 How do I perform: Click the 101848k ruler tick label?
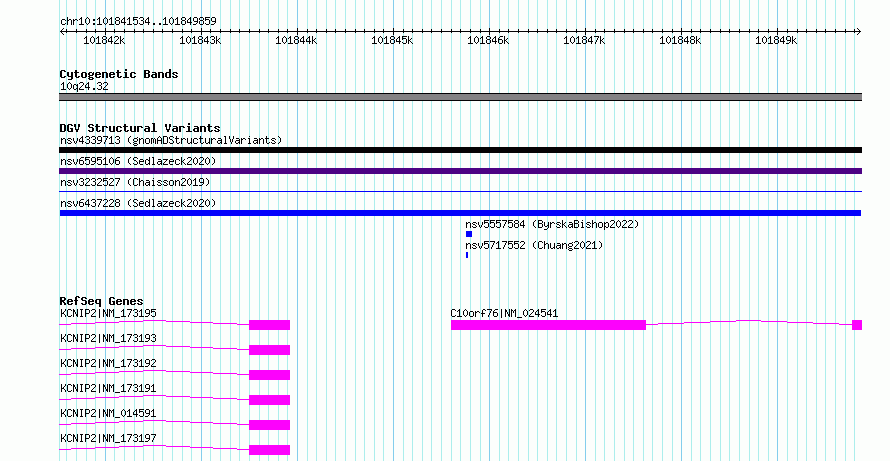click(x=680, y=40)
